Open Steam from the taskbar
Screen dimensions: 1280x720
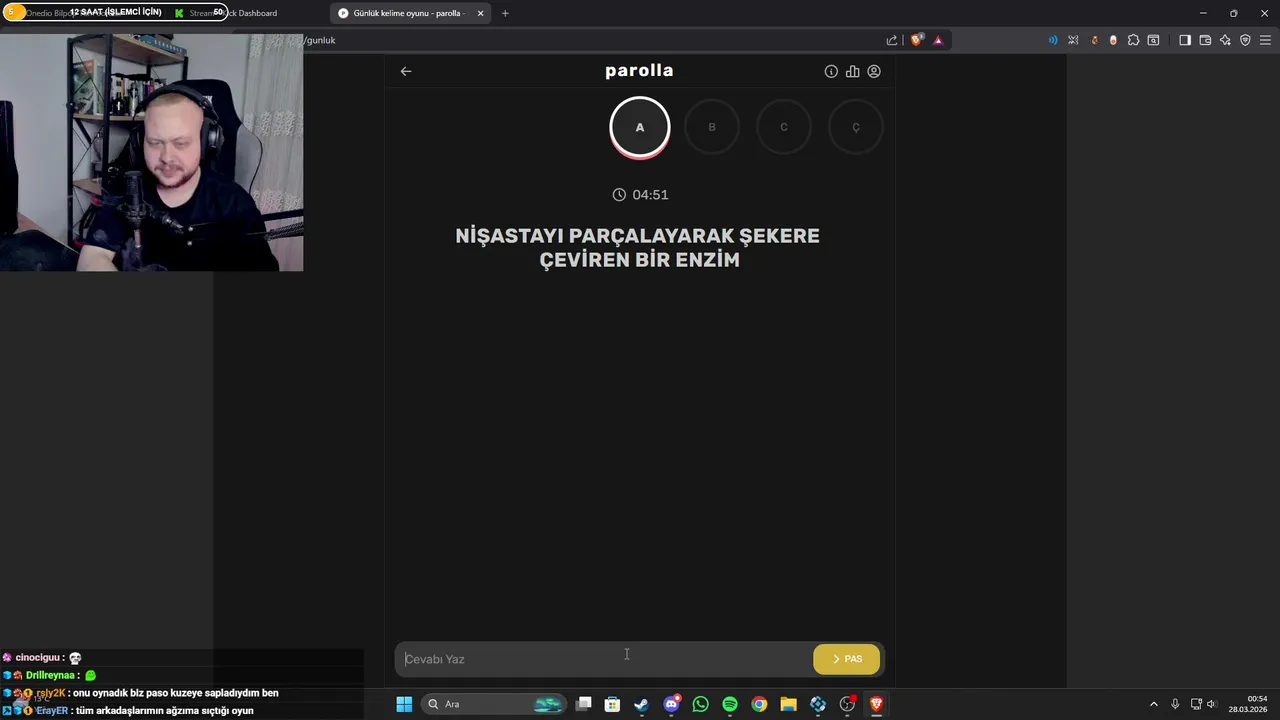[x=641, y=704]
